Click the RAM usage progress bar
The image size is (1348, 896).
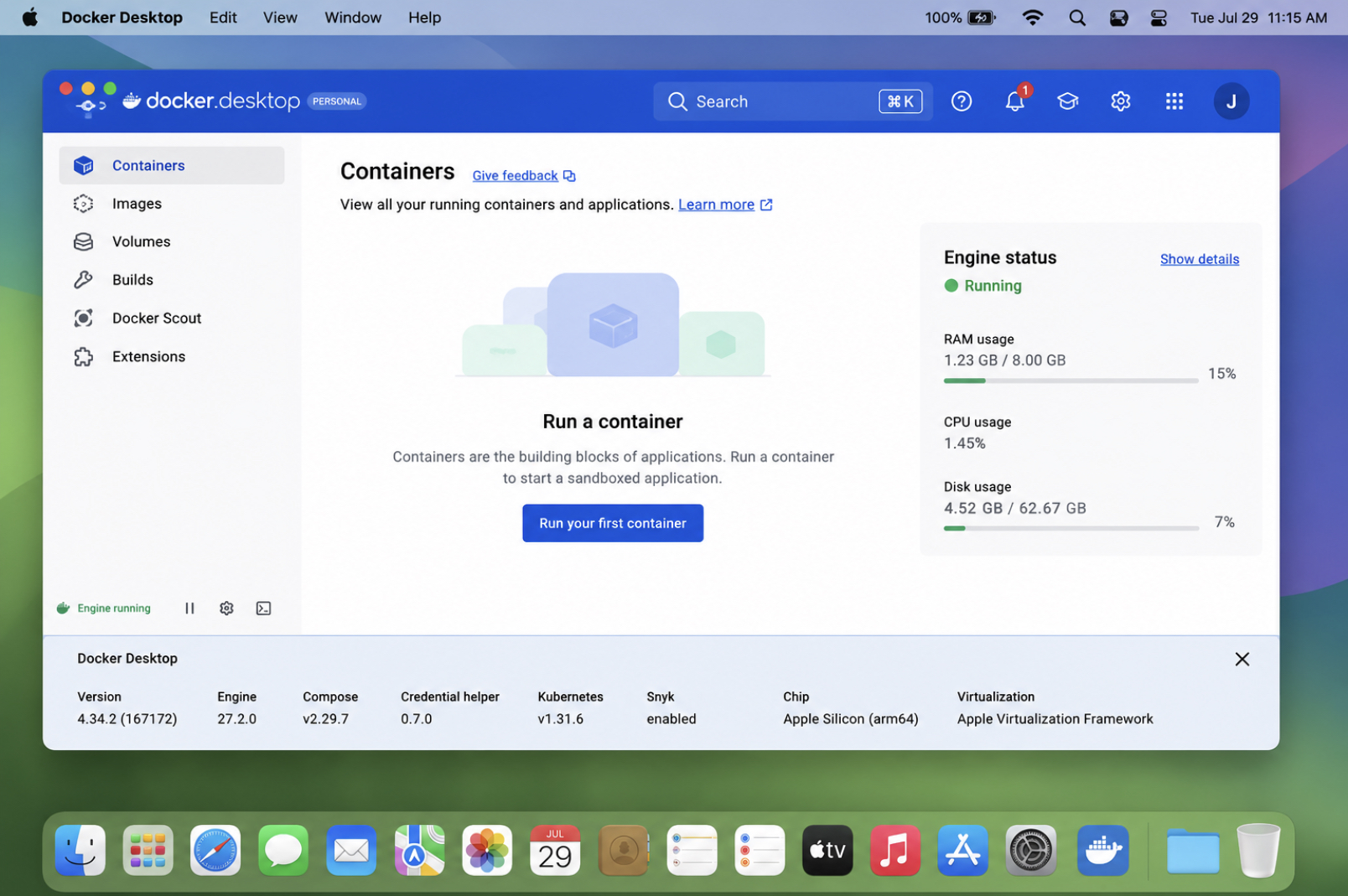[x=1071, y=381]
